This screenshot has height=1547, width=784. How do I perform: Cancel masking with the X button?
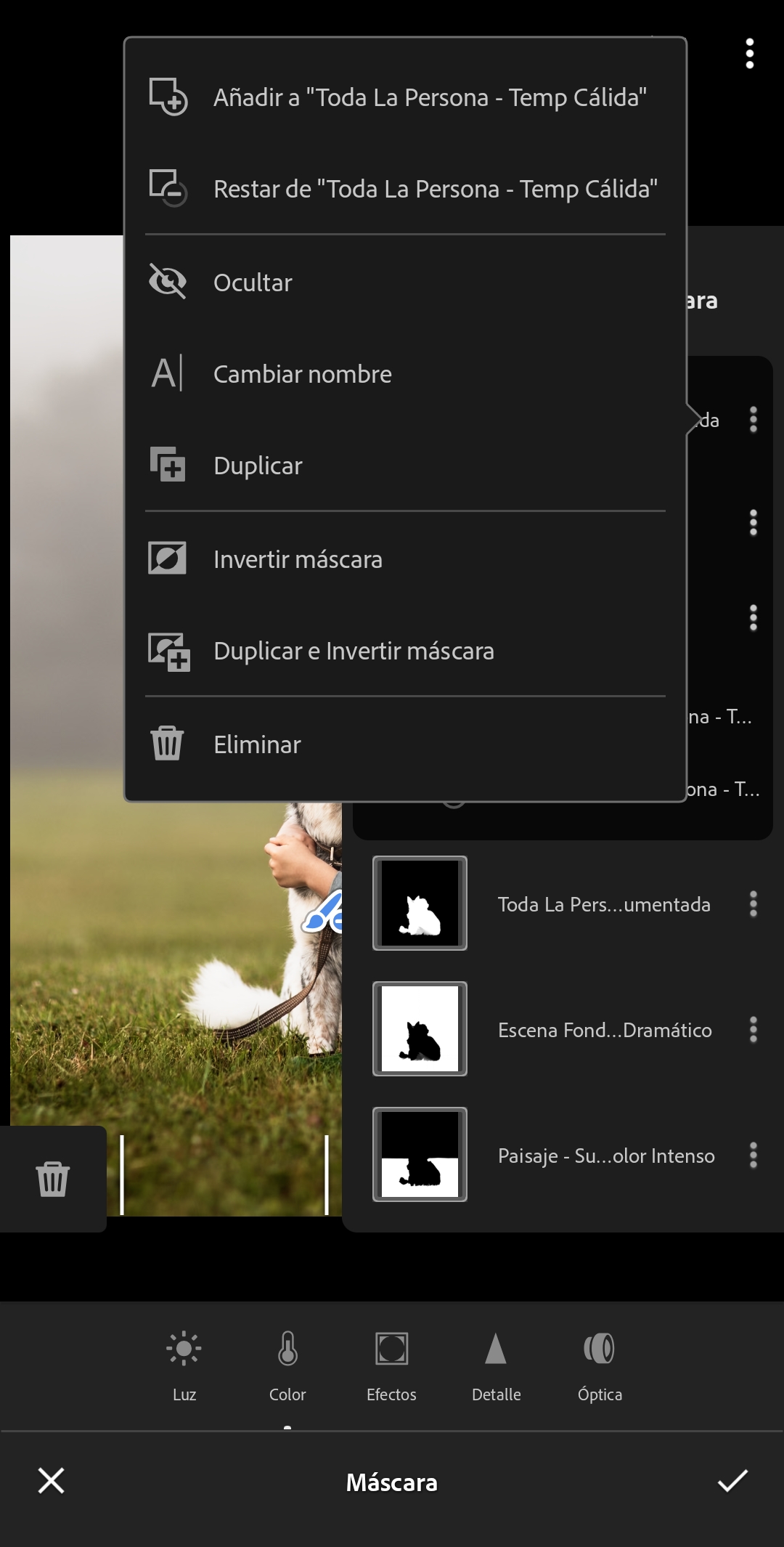(51, 1480)
